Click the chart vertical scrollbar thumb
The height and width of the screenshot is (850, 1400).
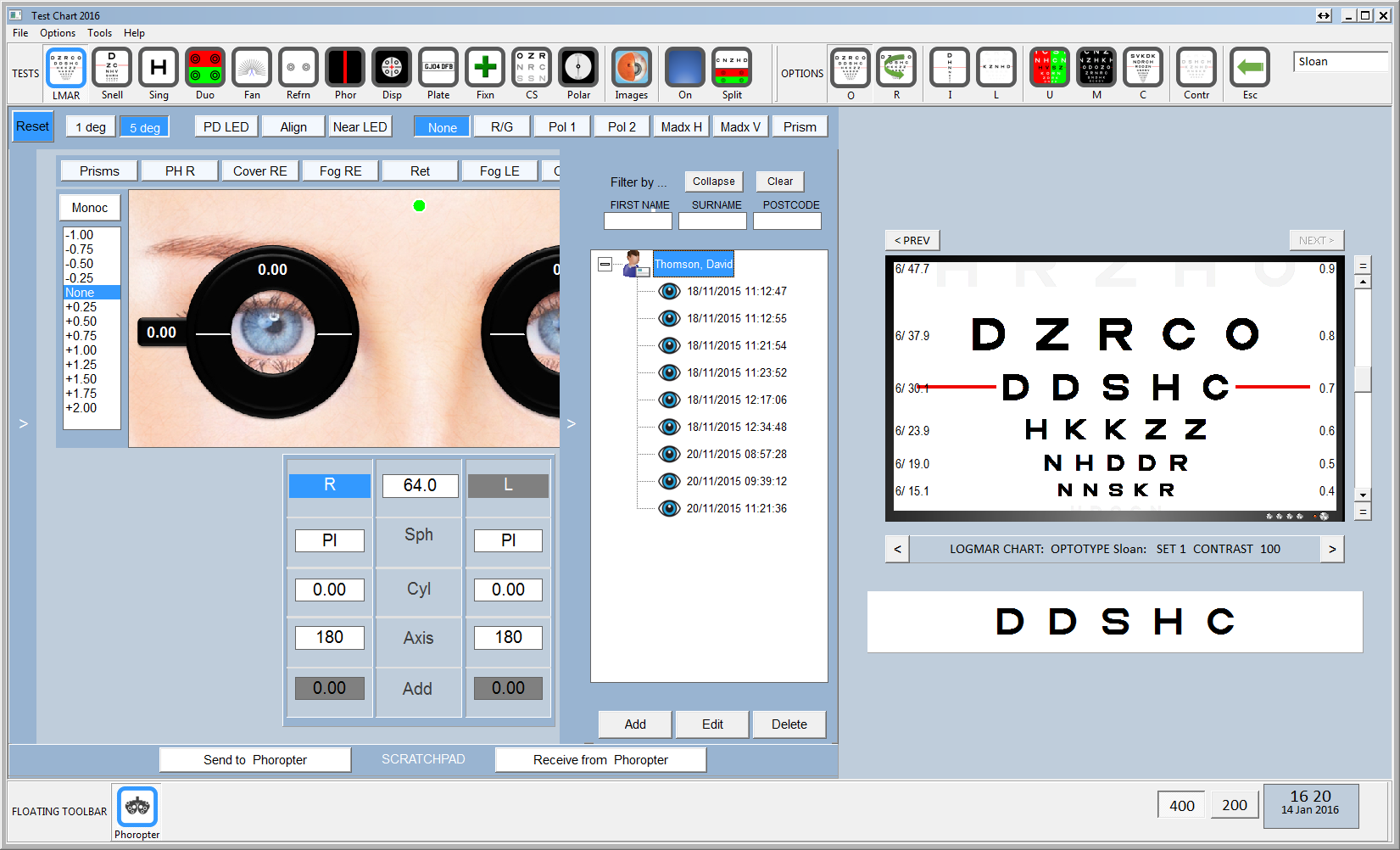1363,378
